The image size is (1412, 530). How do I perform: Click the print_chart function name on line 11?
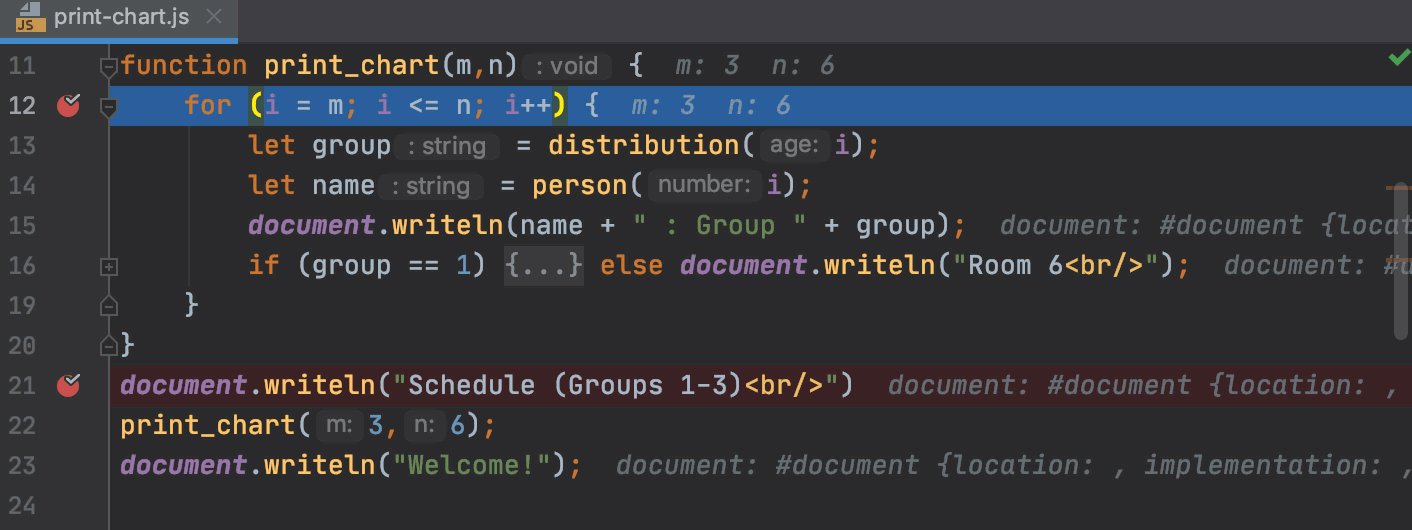tap(352, 66)
